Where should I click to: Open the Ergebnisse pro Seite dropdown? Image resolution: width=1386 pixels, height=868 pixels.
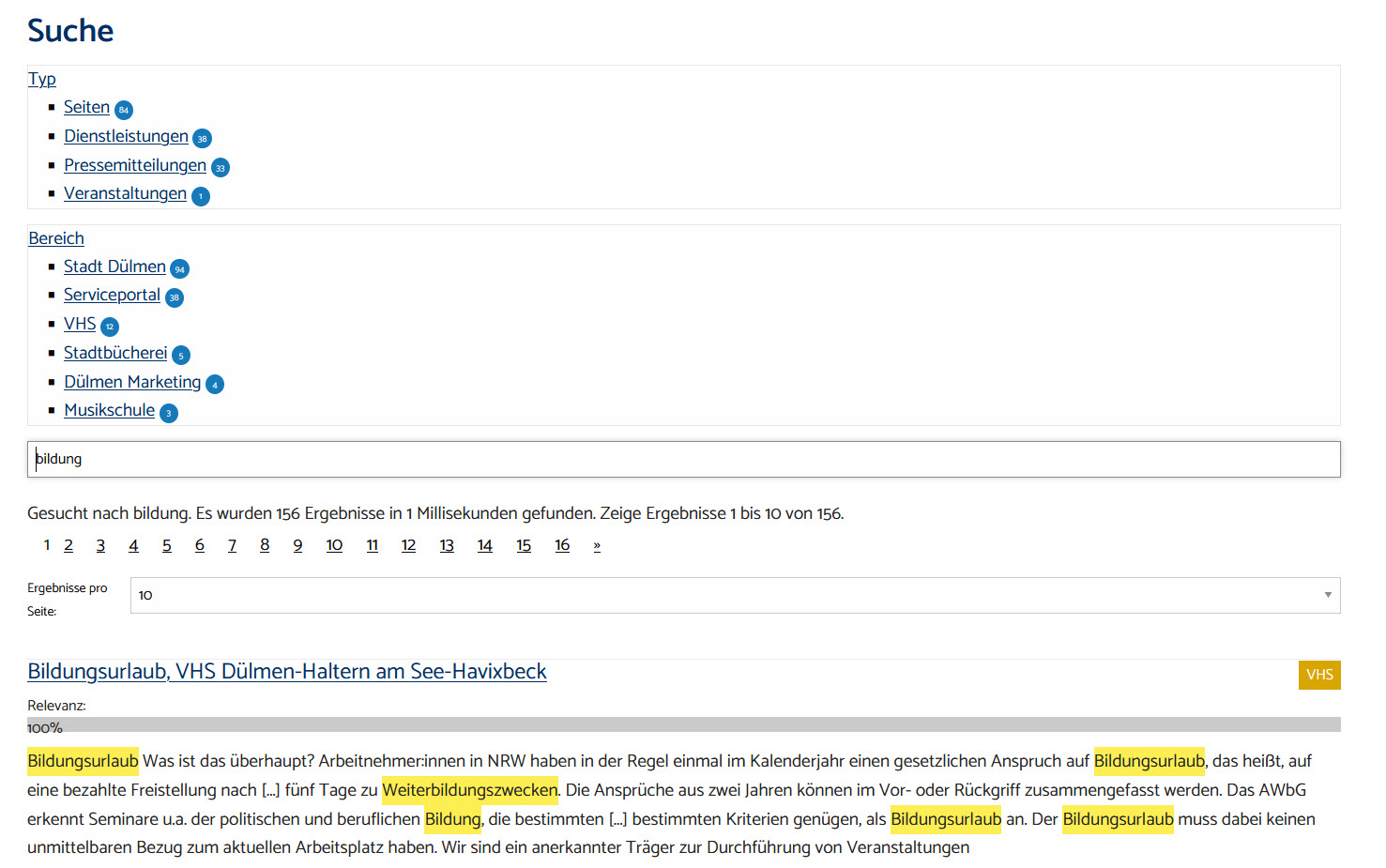tap(735, 596)
